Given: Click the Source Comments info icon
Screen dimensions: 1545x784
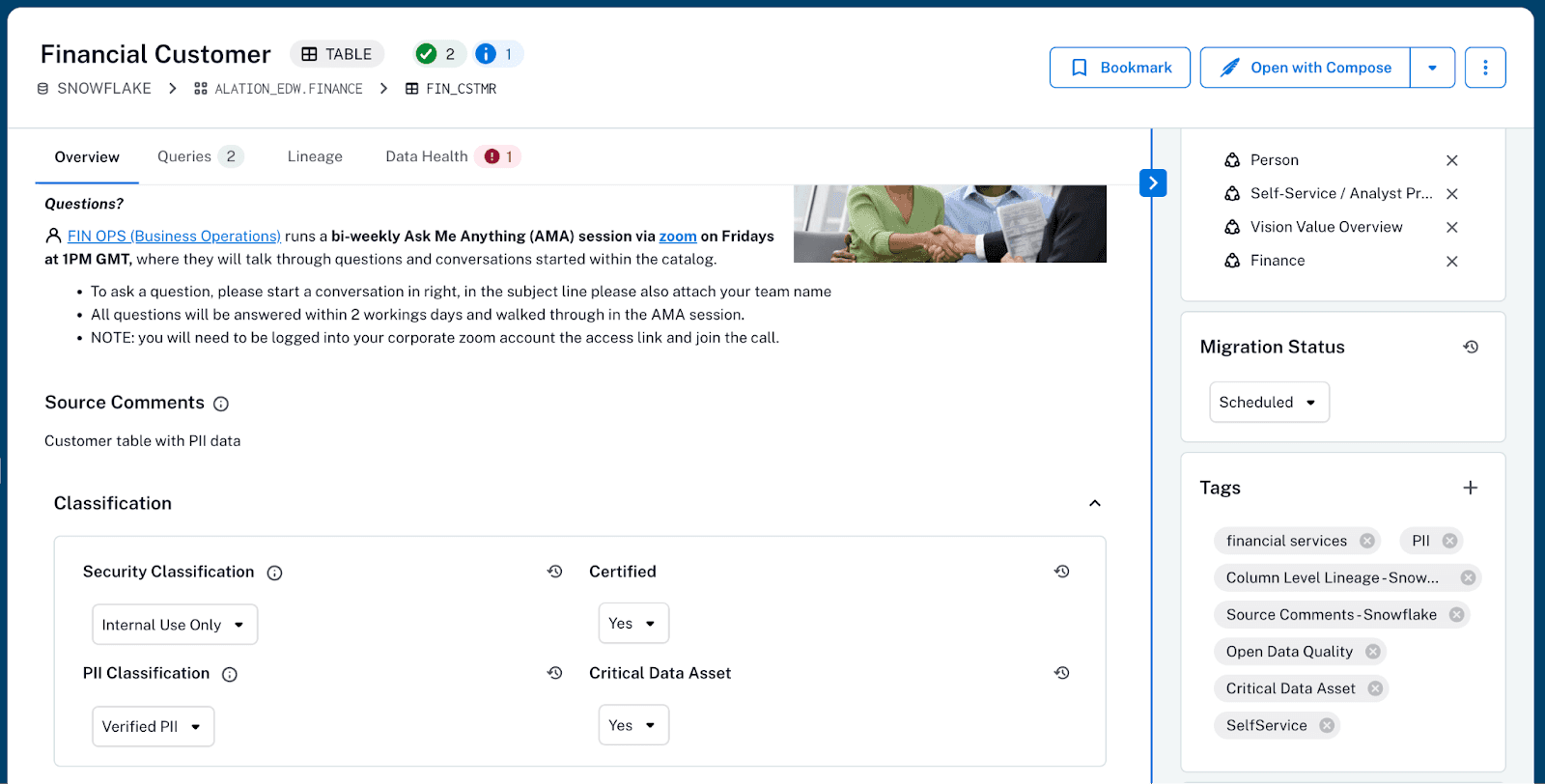Looking at the screenshot, I should click(221, 404).
